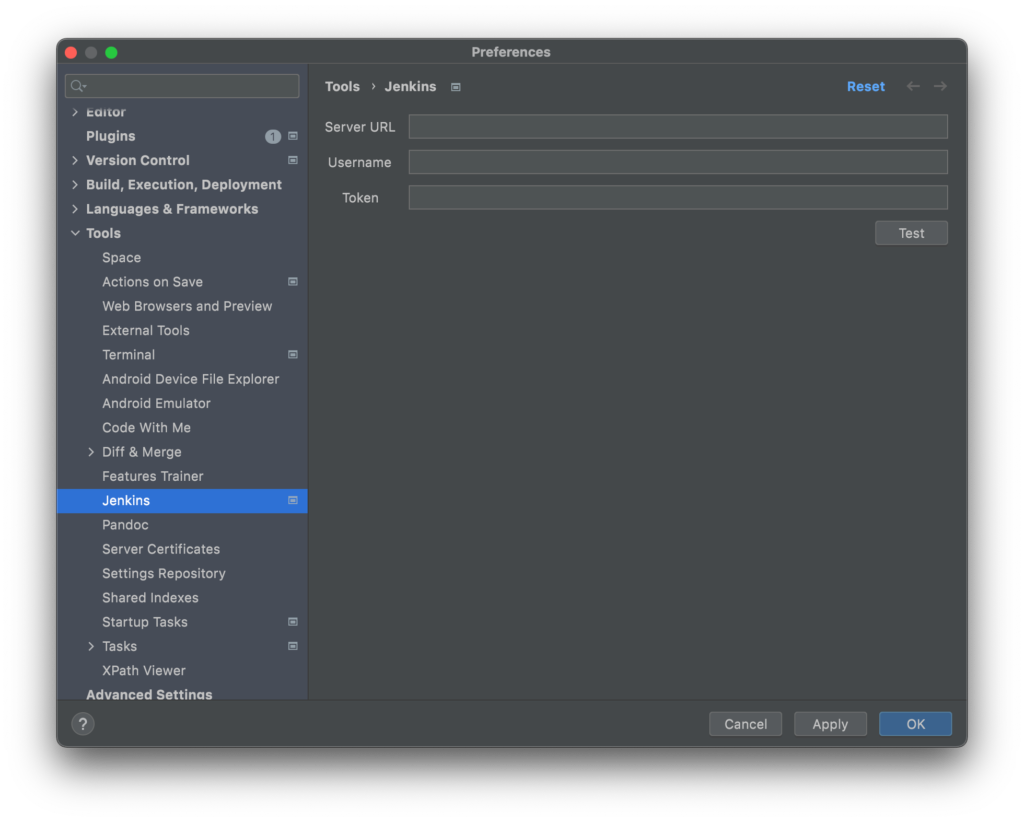Open Actions on Save settings
The height and width of the screenshot is (822, 1024).
point(152,281)
